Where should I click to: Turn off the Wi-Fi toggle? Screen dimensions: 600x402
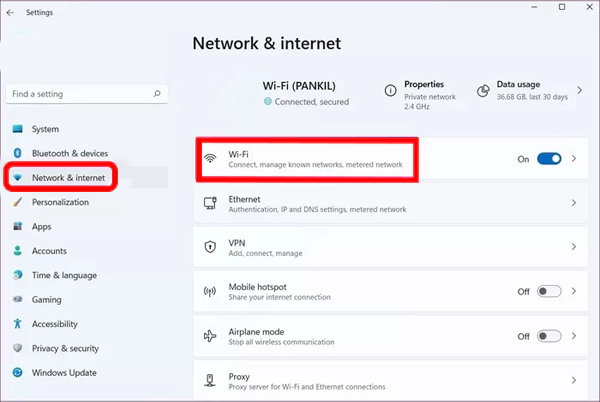(549, 159)
